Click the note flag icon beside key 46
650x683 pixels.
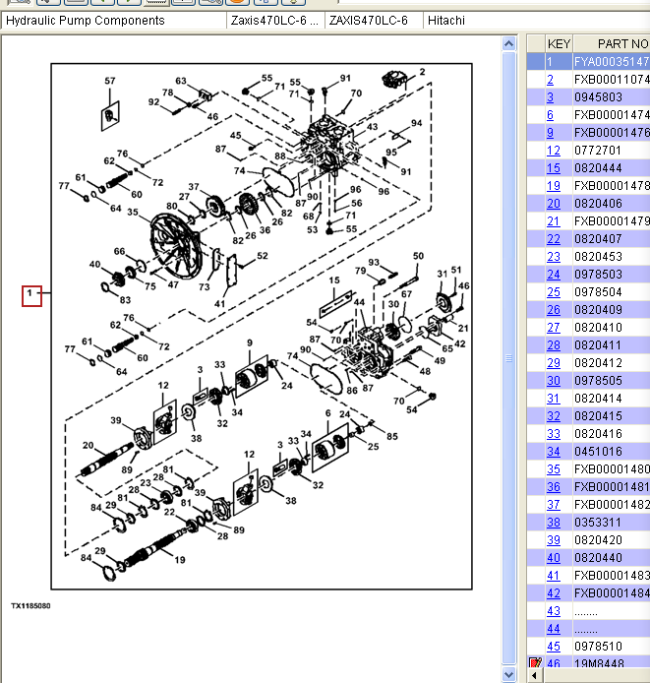tap(535, 663)
